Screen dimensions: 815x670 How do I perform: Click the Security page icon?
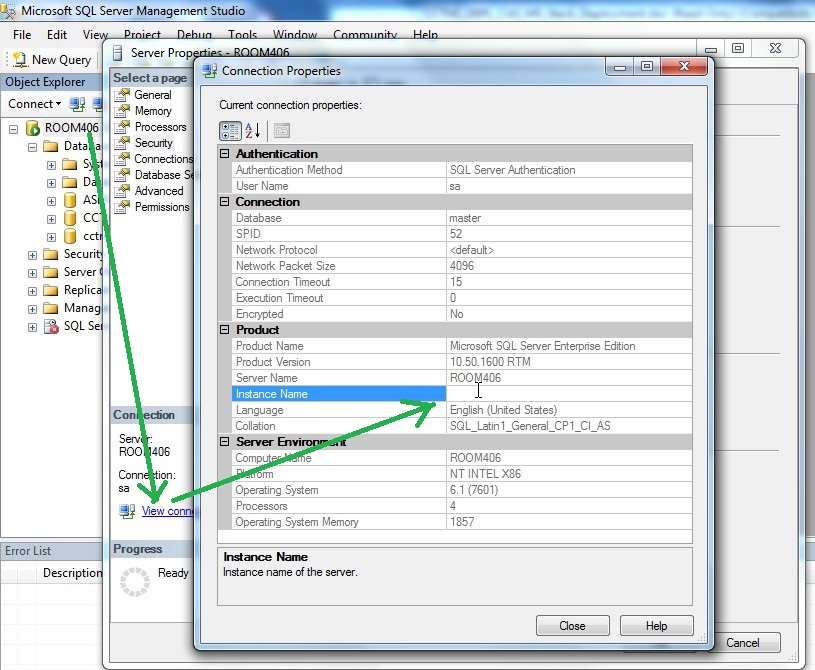point(122,143)
